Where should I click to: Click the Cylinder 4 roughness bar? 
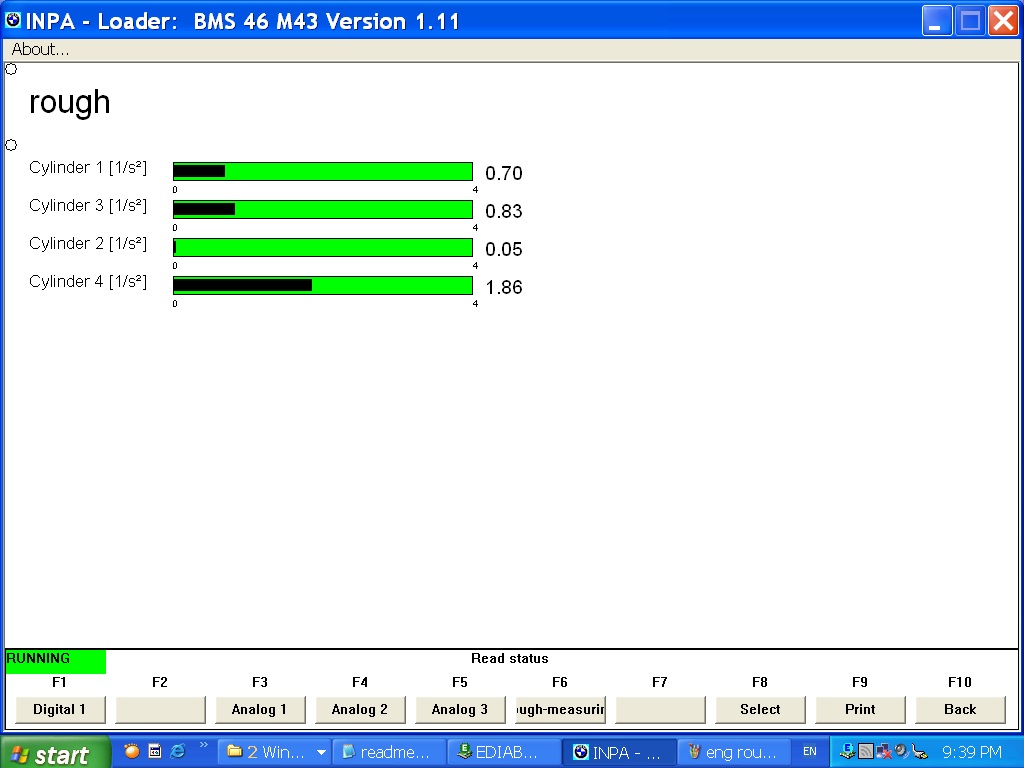[x=323, y=285]
